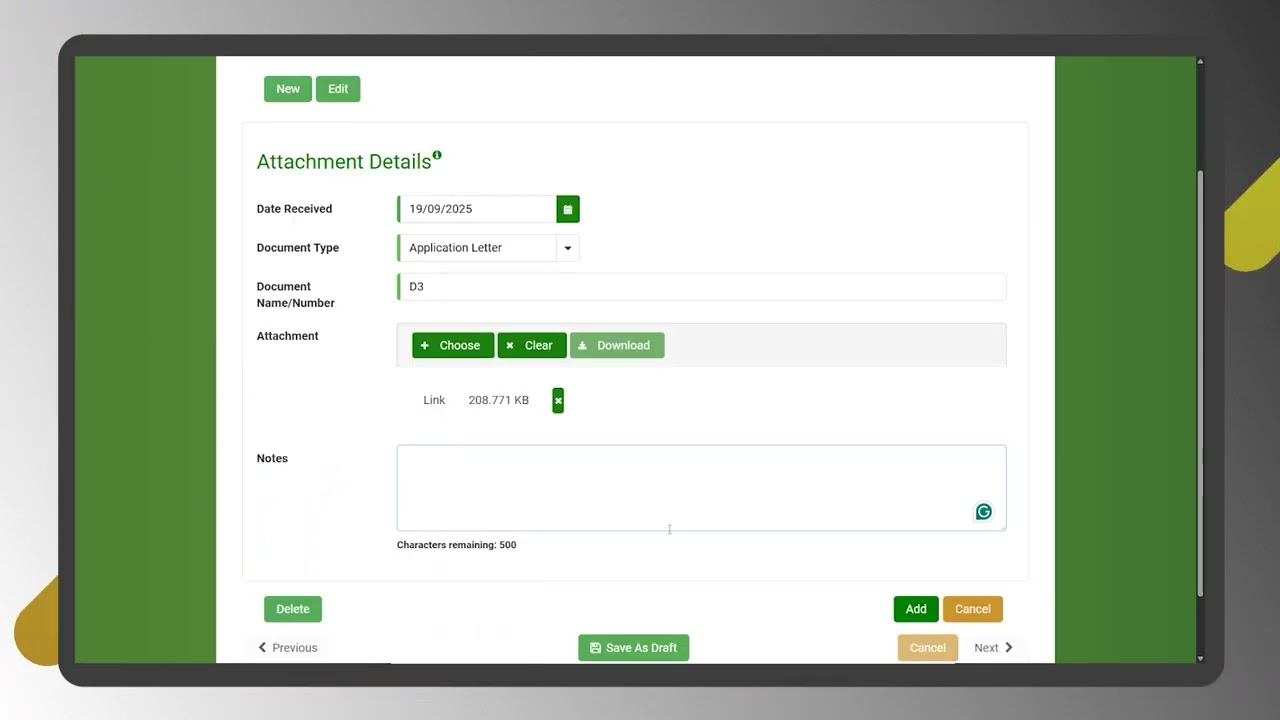Click the faded Cancel beside Next
Viewport: 1280px width, 720px height.
coord(928,648)
